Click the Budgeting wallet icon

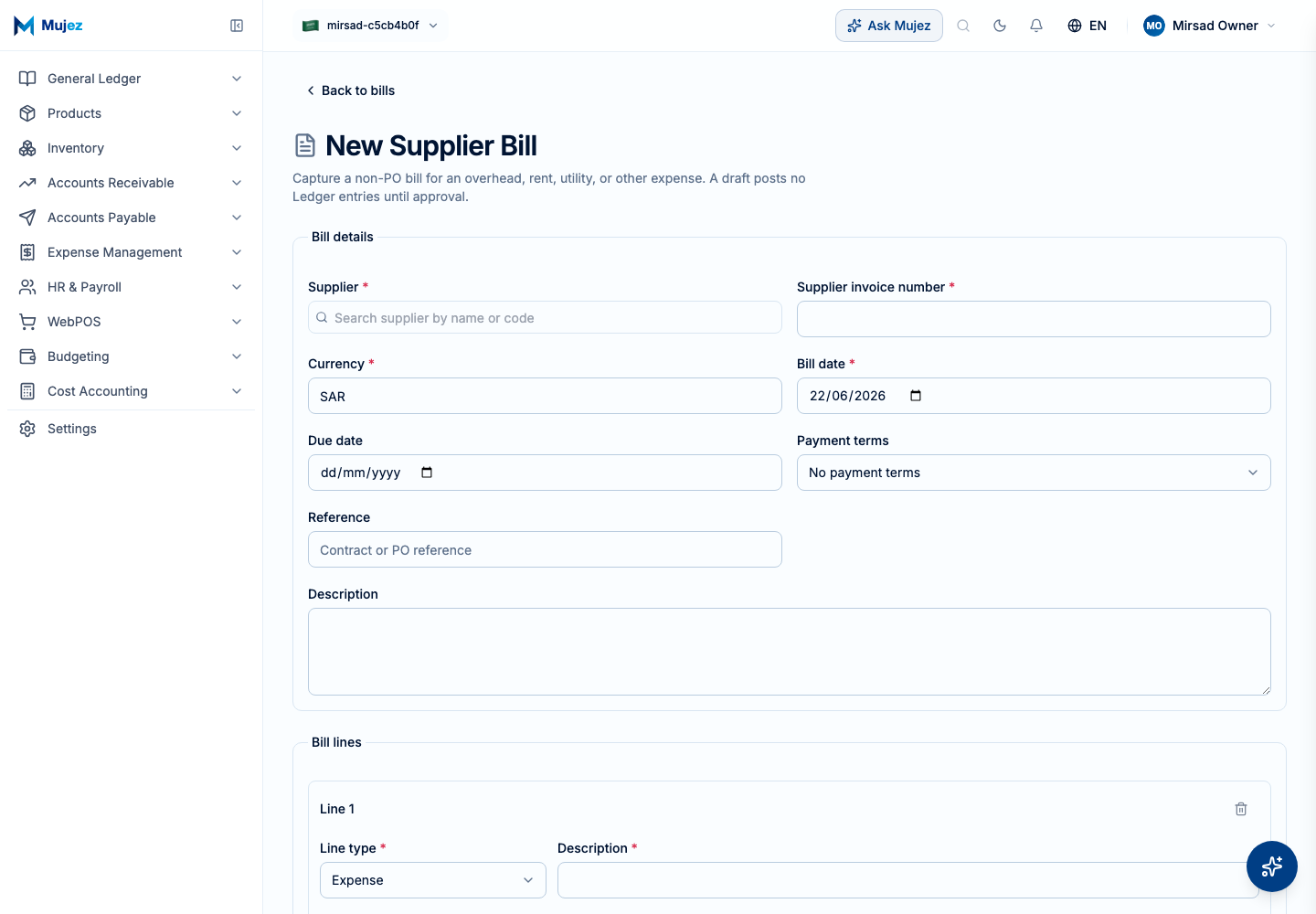[27, 356]
